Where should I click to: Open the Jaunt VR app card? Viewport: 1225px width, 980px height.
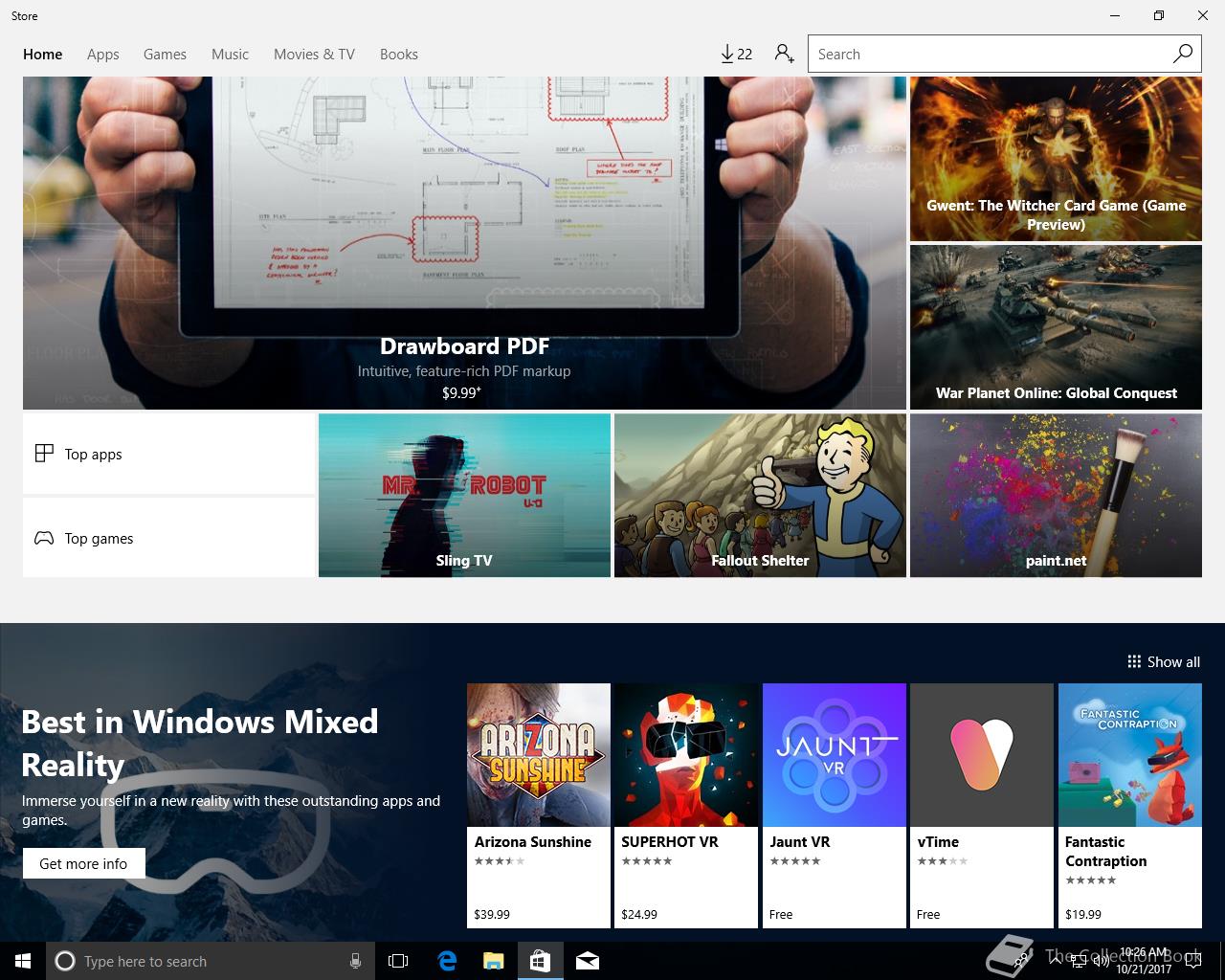coord(835,806)
